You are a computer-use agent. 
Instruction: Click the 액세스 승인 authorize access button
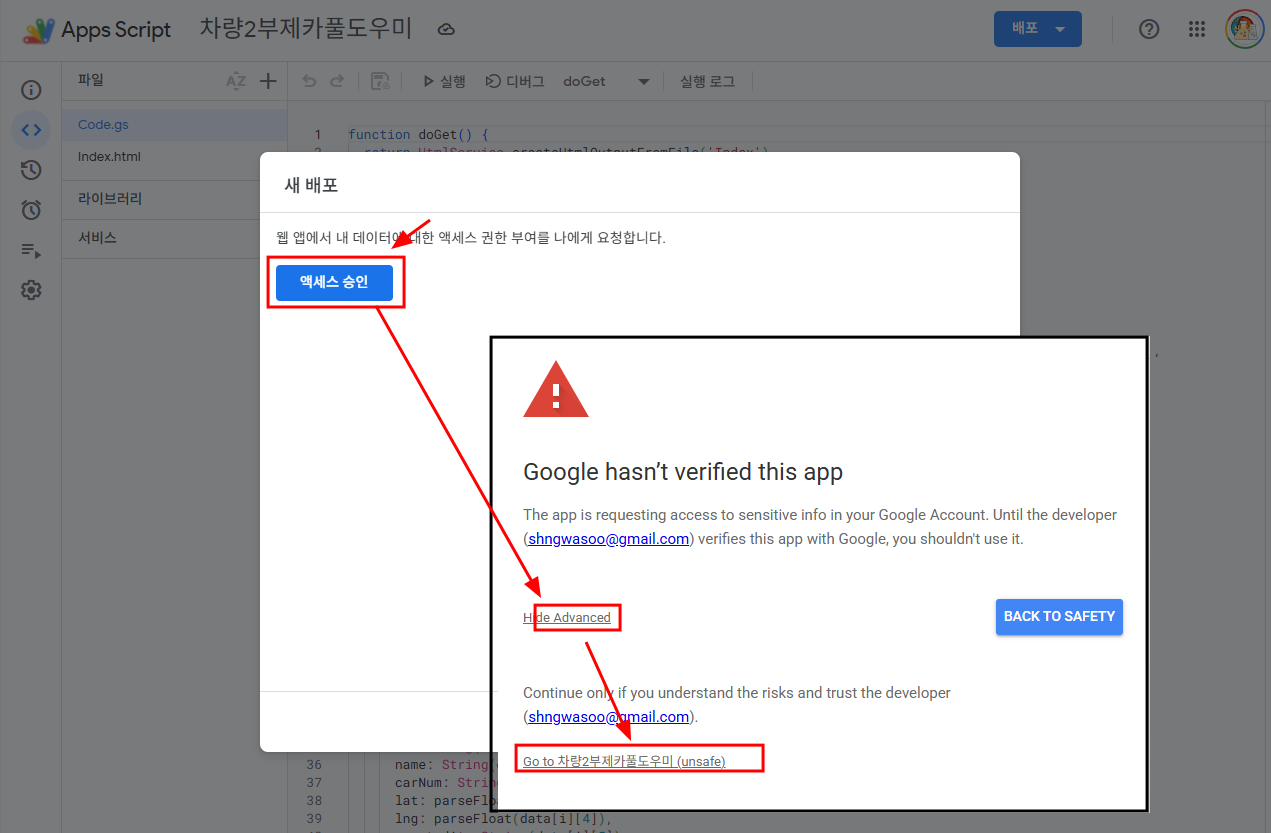[334, 282]
